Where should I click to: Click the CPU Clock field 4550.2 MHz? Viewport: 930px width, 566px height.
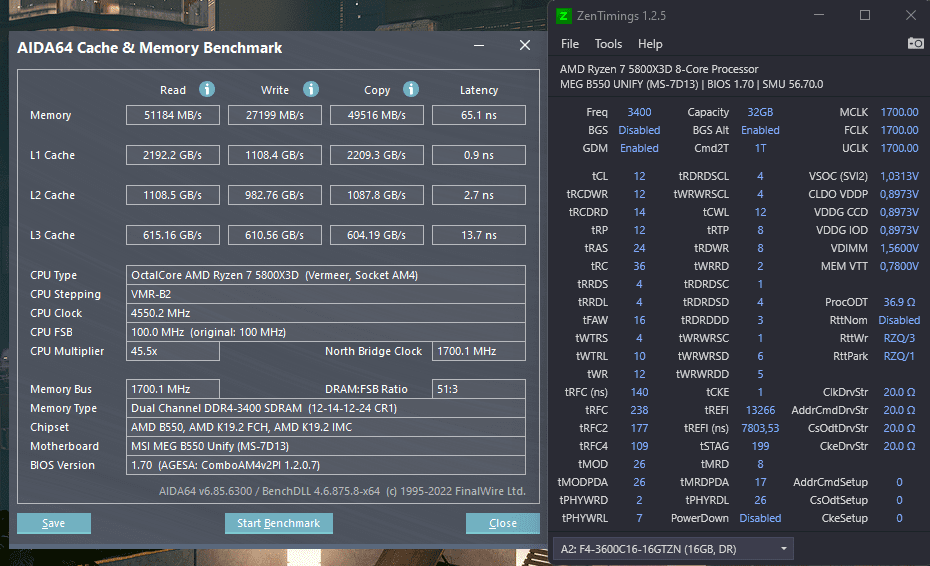click(x=326, y=313)
